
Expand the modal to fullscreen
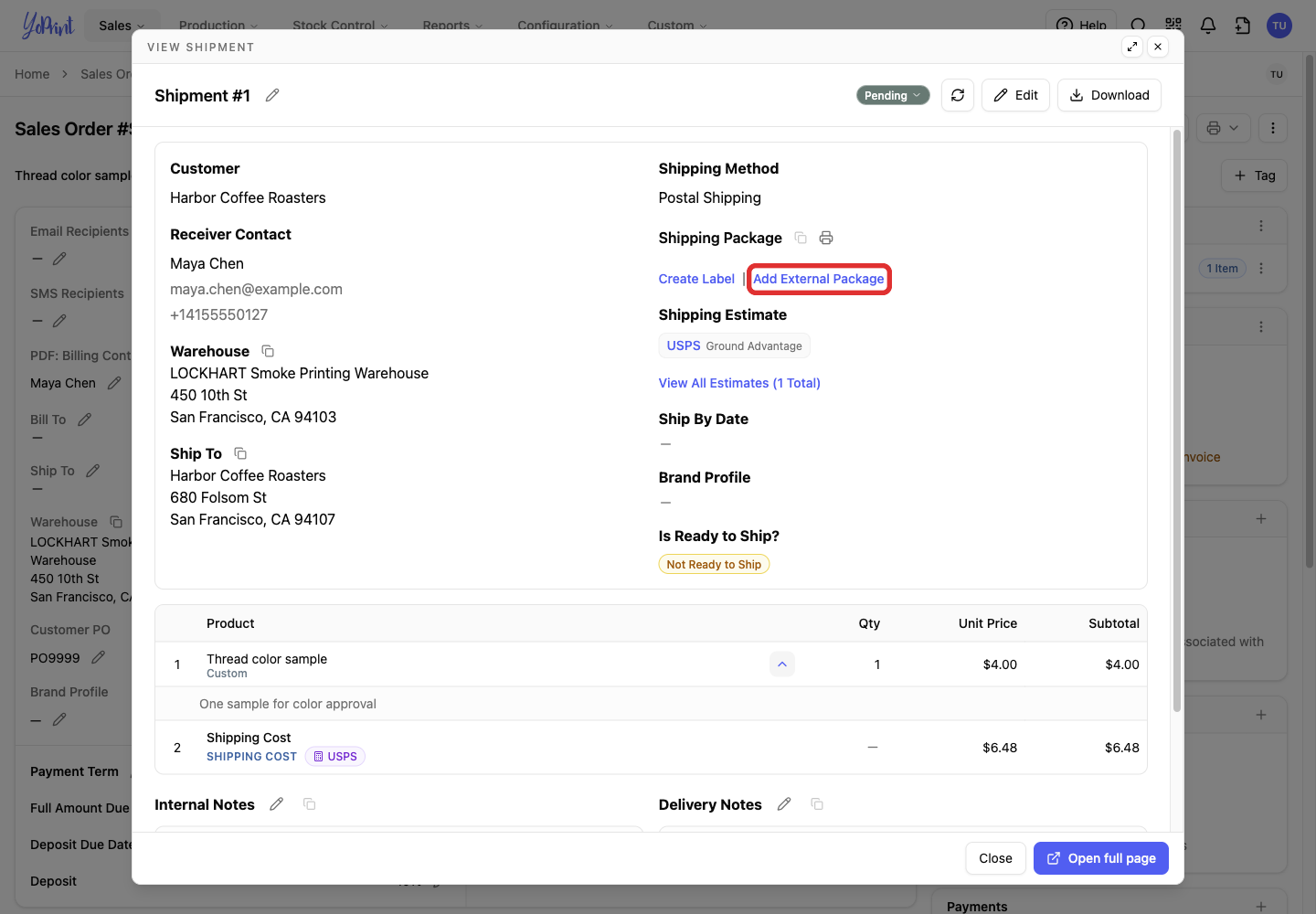click(x=1132, y=47)
